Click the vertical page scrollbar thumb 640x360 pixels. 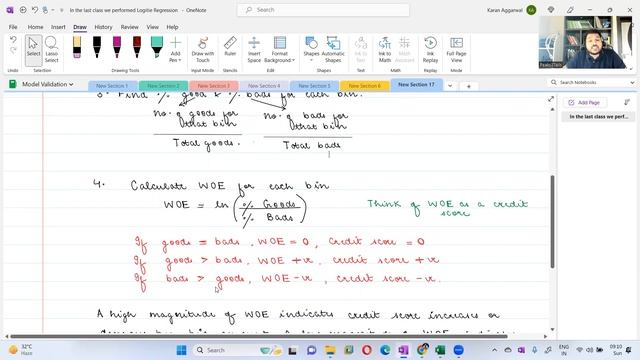click(x=553, y=222)
